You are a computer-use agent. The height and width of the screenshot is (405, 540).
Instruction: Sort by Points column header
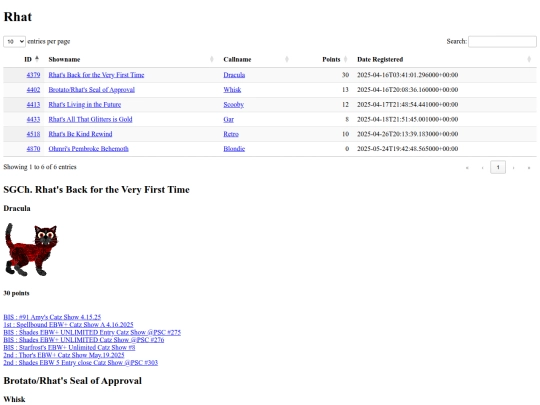tap(323, 59)
